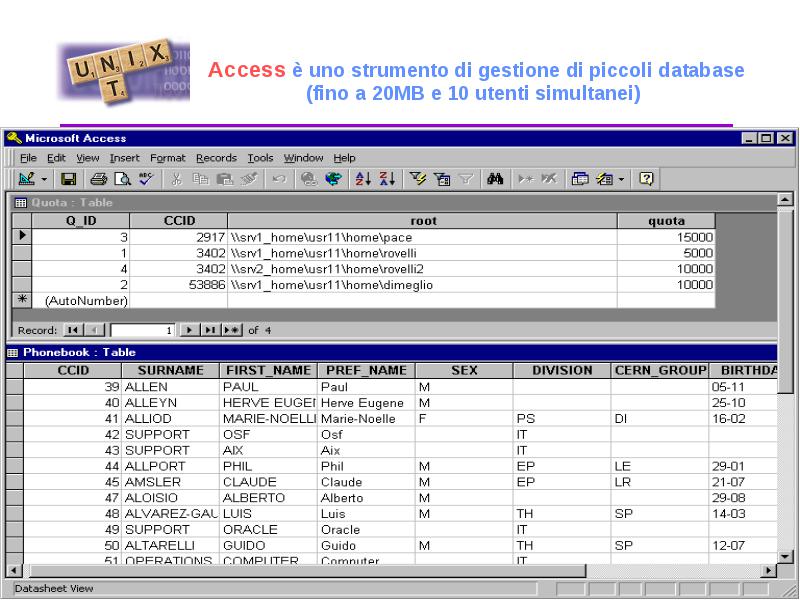Screen dimensions: 800x600
Task: Click the record number field in Quota navigator
Action: click(x=143, y=331)
